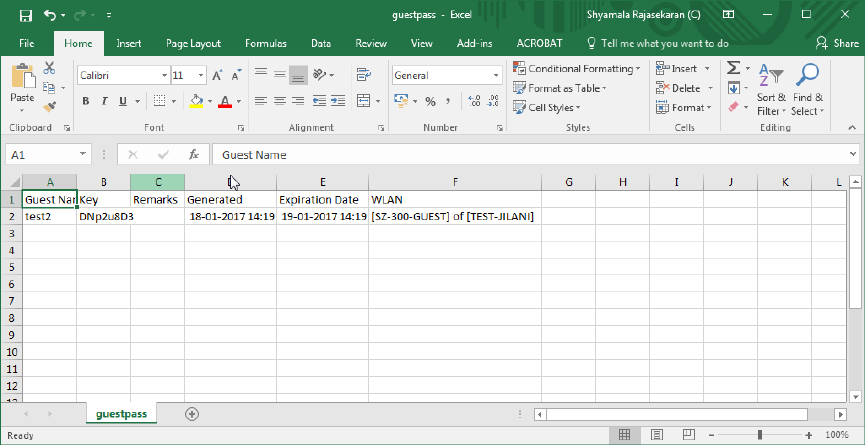Click the Cut scissors icon
The image size is (865, 445).
click(50, 68)
